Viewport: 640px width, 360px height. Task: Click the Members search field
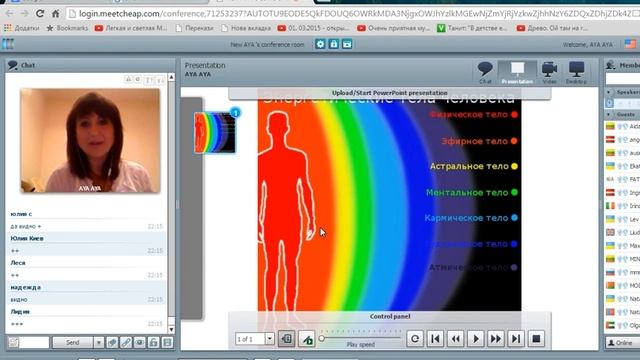(622, 79)
